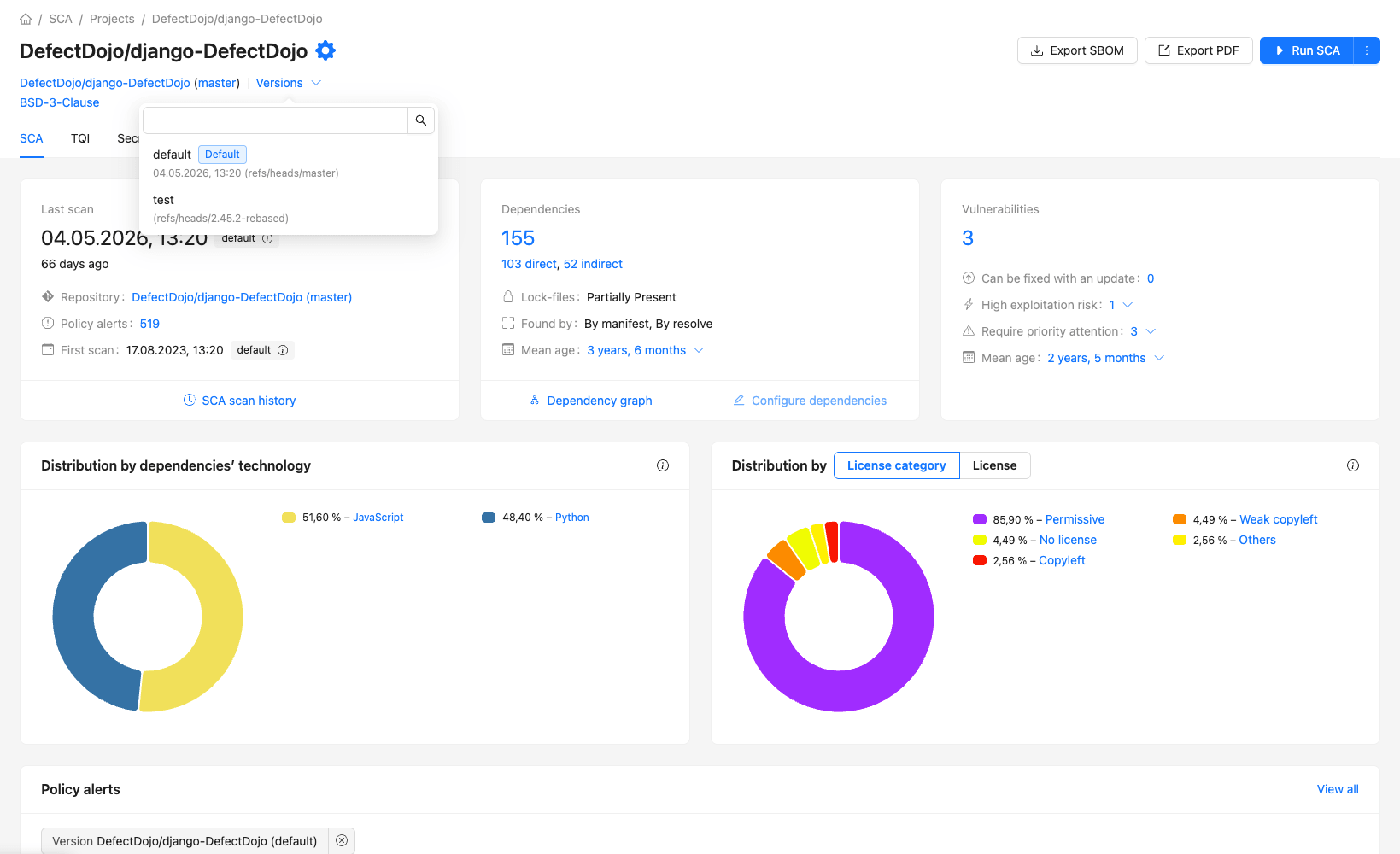Expand vulnerabilities Mean age chevron

1159,358
